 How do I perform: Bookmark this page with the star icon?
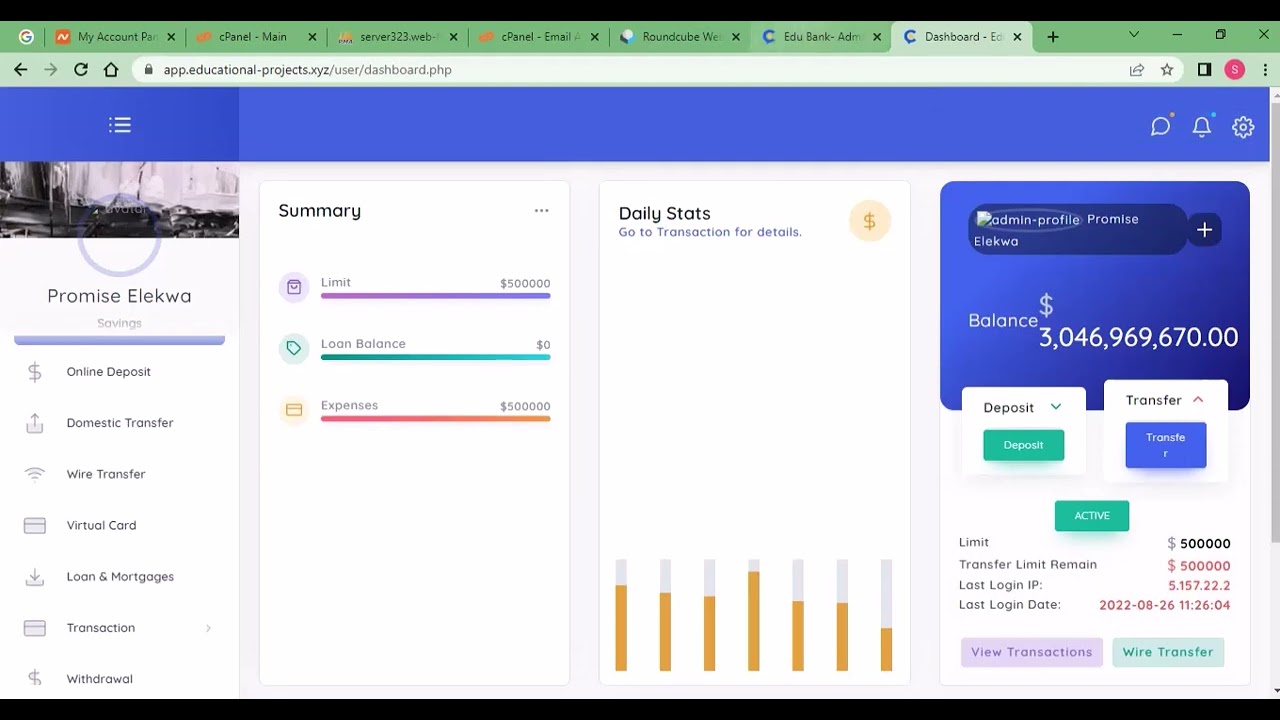point(1167,70)
